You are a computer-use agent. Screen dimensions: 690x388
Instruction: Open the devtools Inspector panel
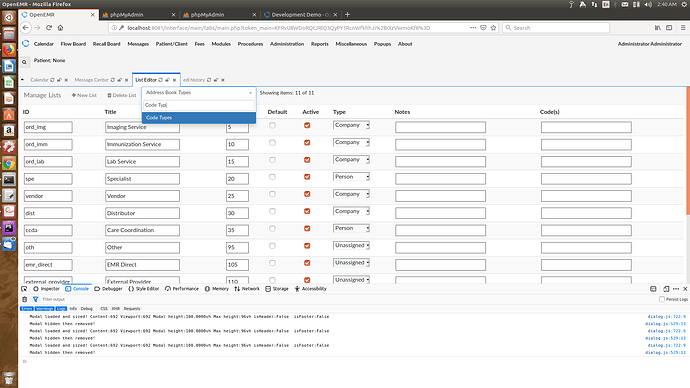(46, 289)
